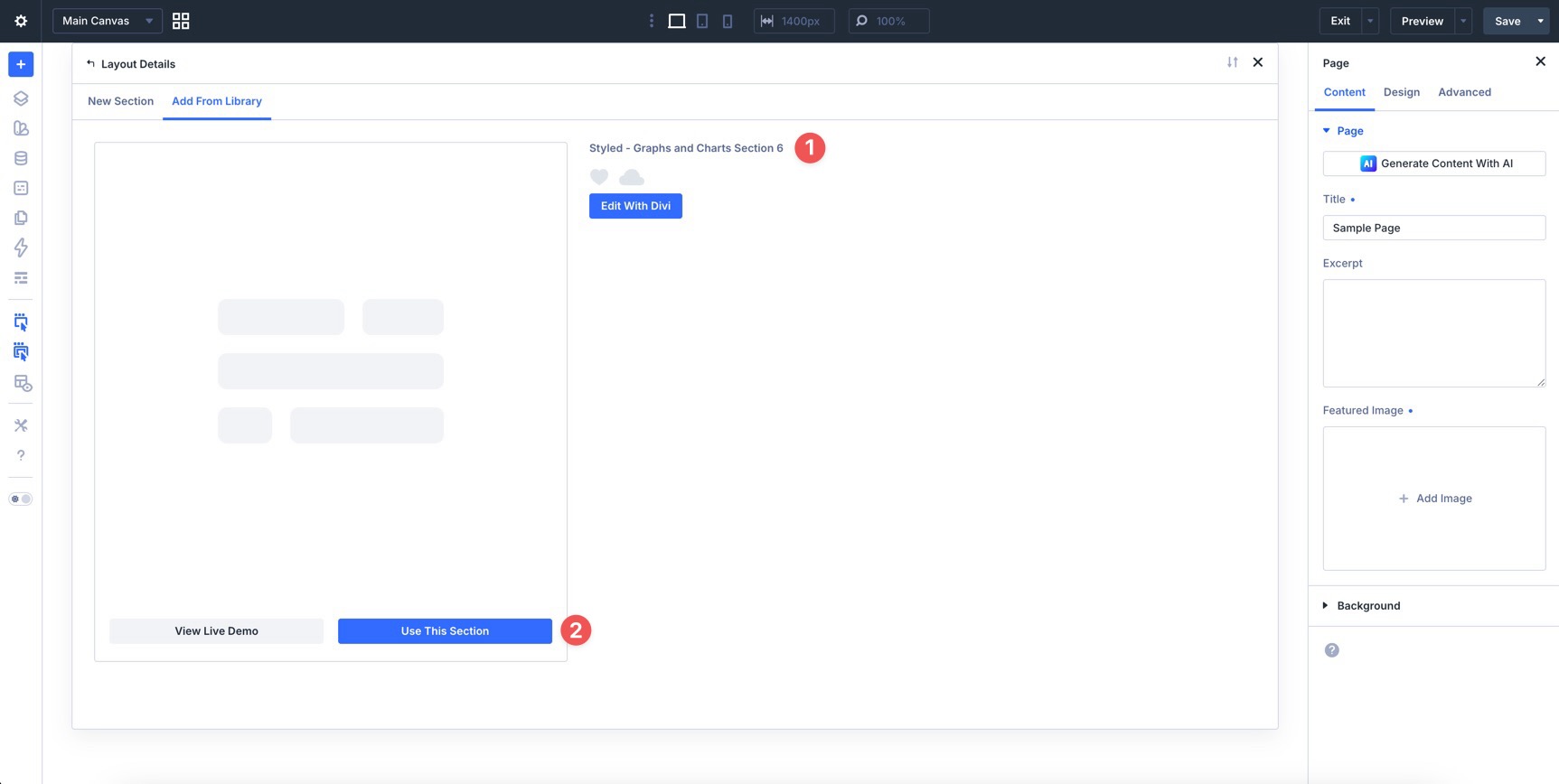
Task: Click the help icon below Background
Action: click(1331, 650)
